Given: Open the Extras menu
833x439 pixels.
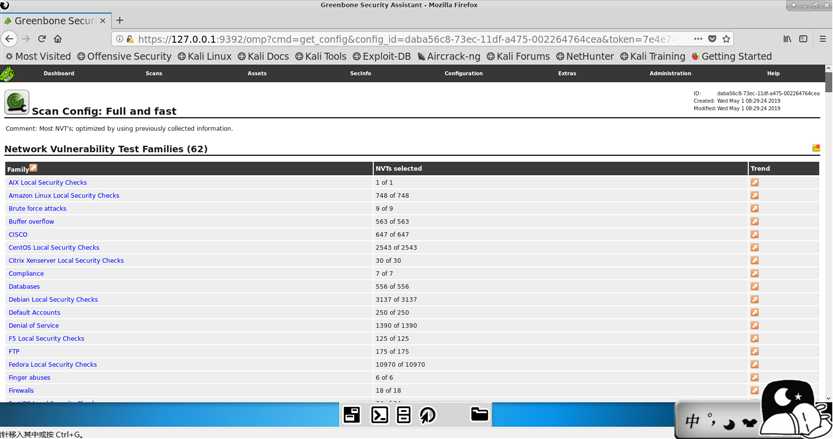Looking at the screenshot, I should (x=567, y=73).
